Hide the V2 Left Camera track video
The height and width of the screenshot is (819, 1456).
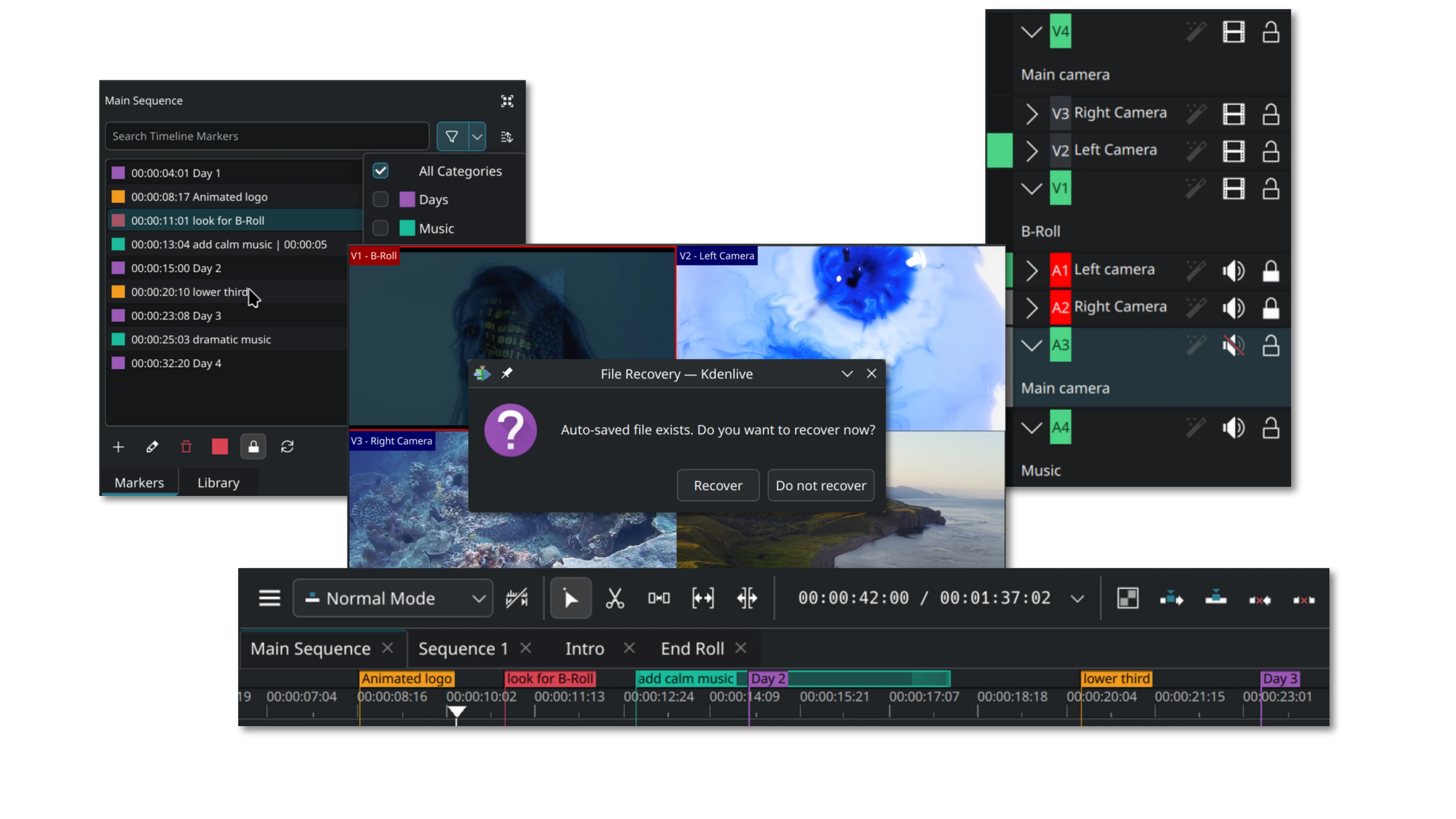coord(1233,152)
